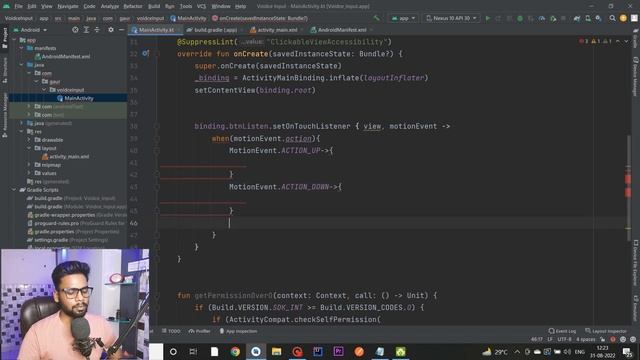Image resolution: width=640 pixels, height=360 pixels.
Task: Click the Make Project hammer icon
Action: [376, 18]
